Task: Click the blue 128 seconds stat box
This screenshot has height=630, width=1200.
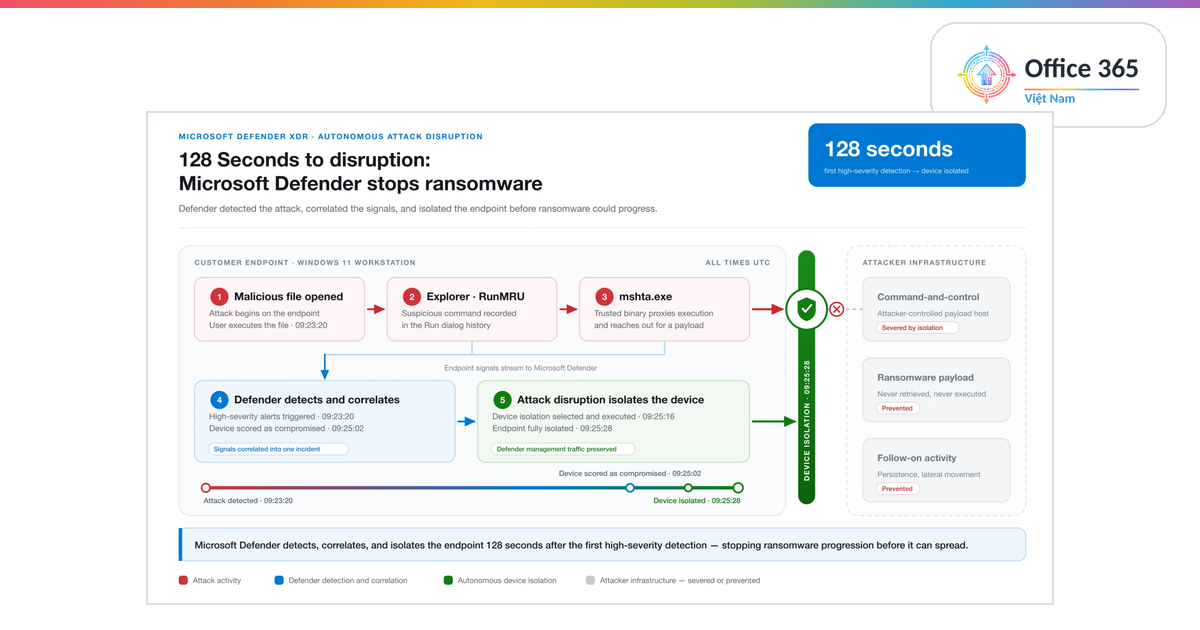Action: click(917, 155)
